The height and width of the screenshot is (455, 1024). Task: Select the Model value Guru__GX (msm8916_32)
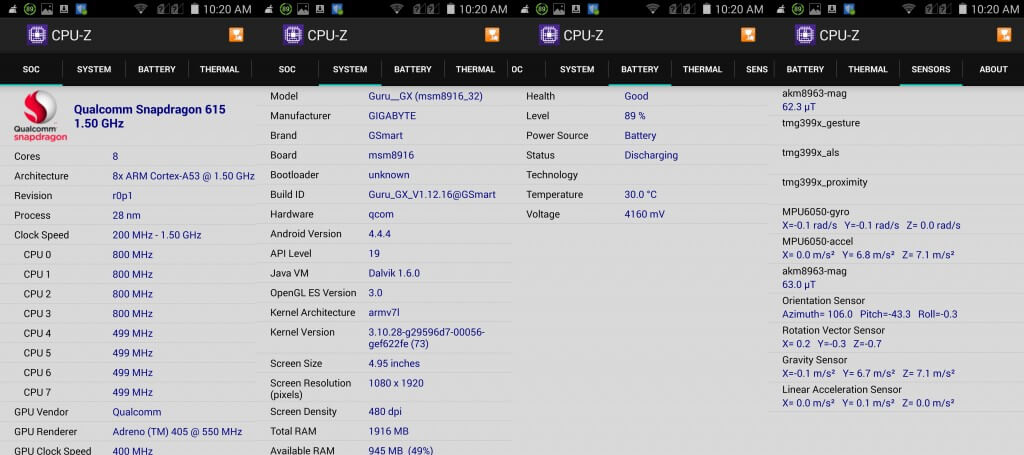(426, 96)
